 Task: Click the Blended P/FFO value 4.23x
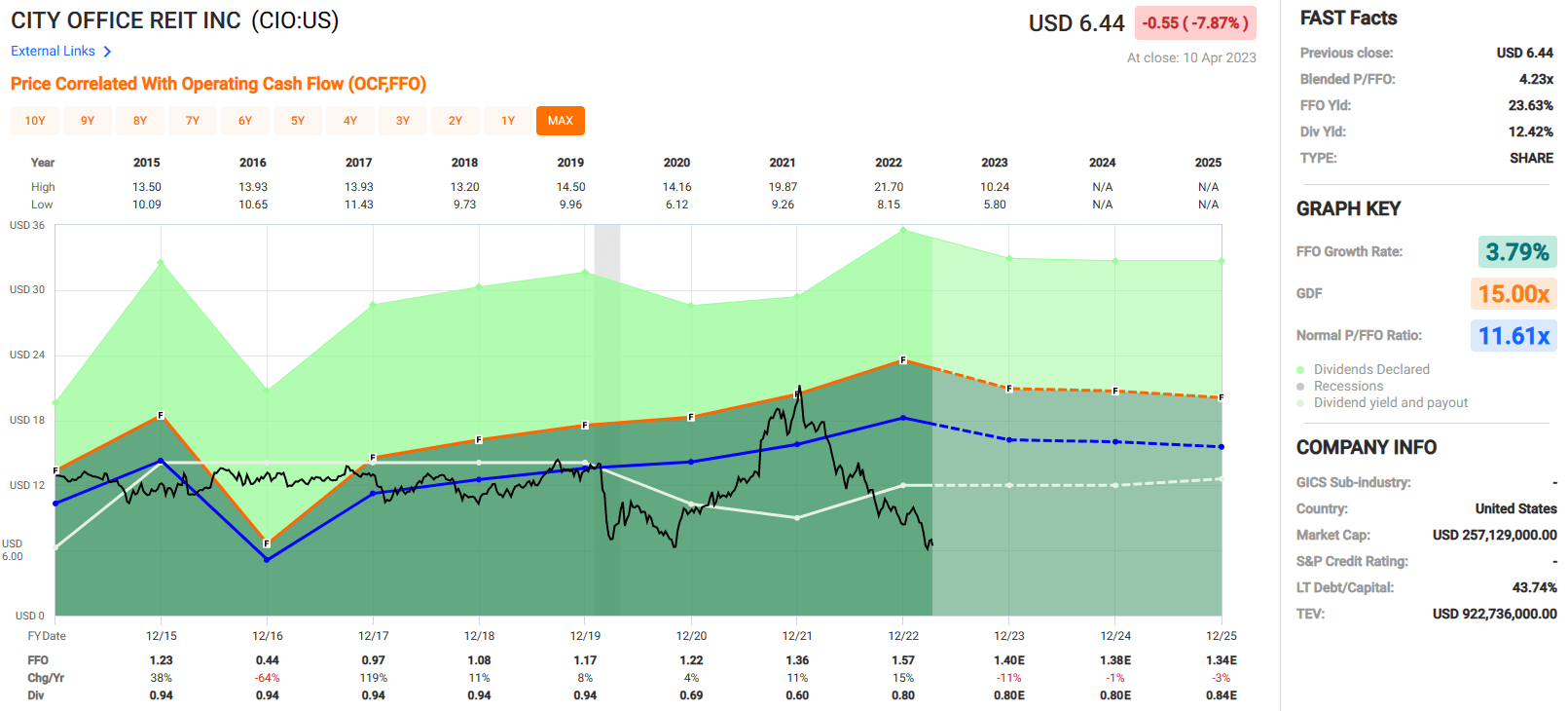(1536, 79)
